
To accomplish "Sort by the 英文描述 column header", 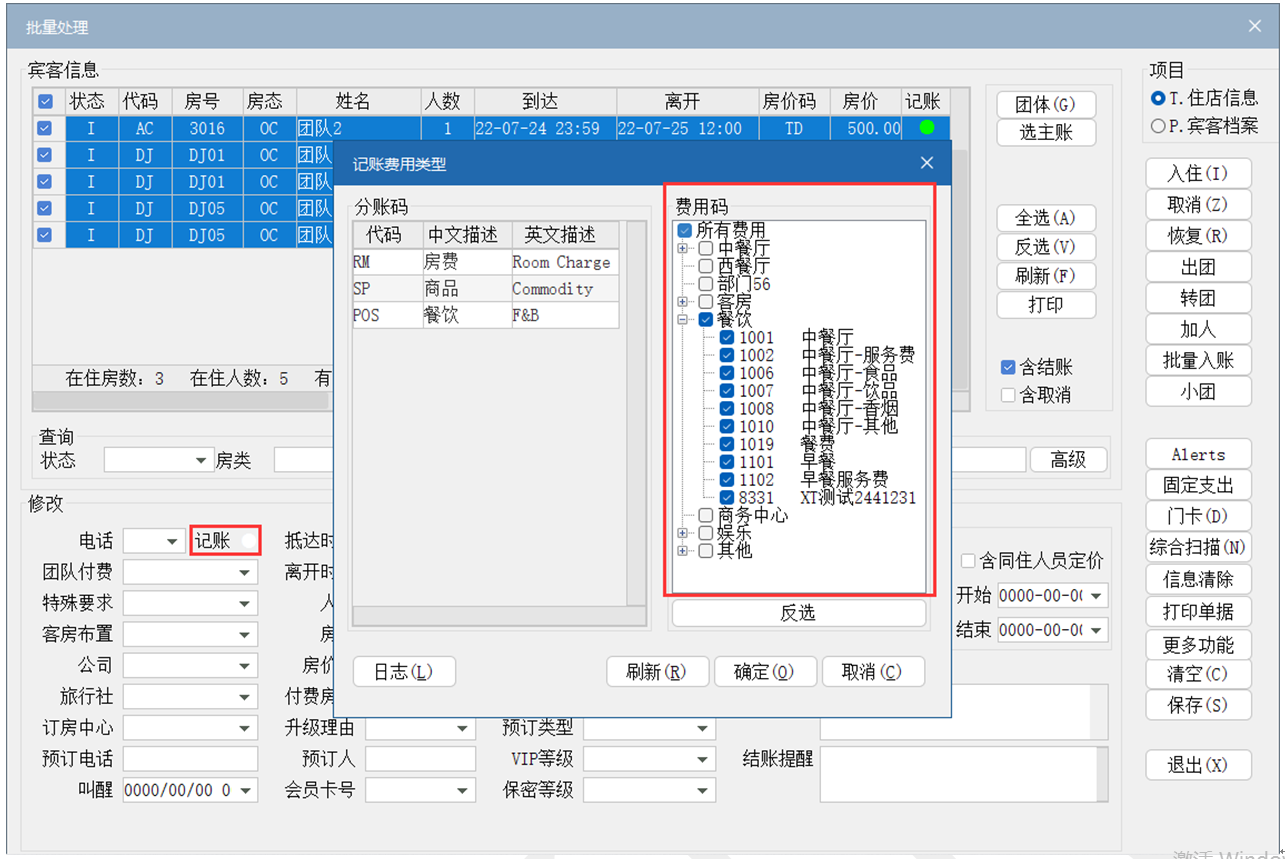I will point(559,235).
